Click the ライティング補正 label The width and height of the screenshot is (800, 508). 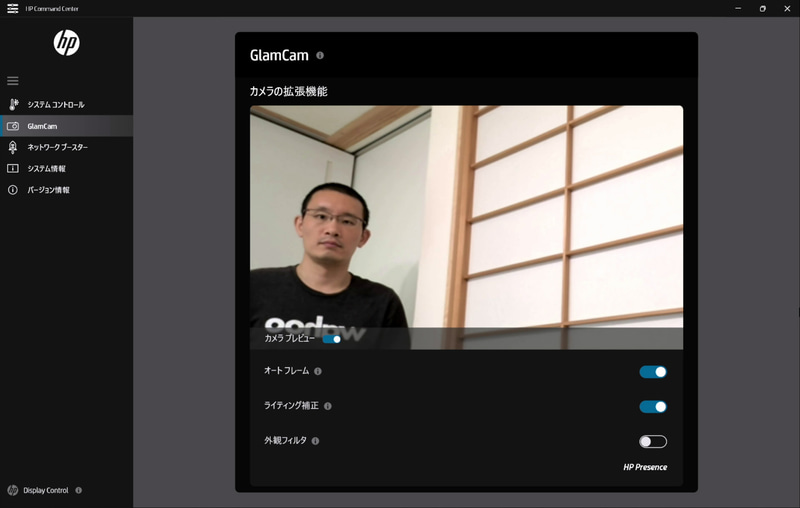point(291,405)
